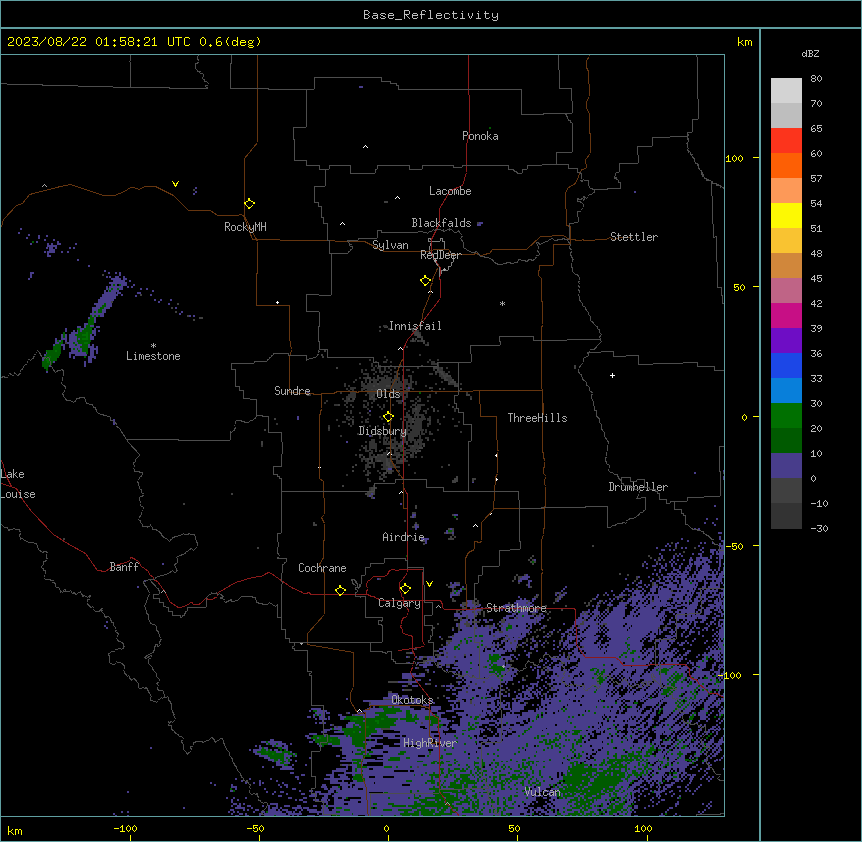Select the mauve 45-42 dBZ legend swatch

(x=786, y=291)
